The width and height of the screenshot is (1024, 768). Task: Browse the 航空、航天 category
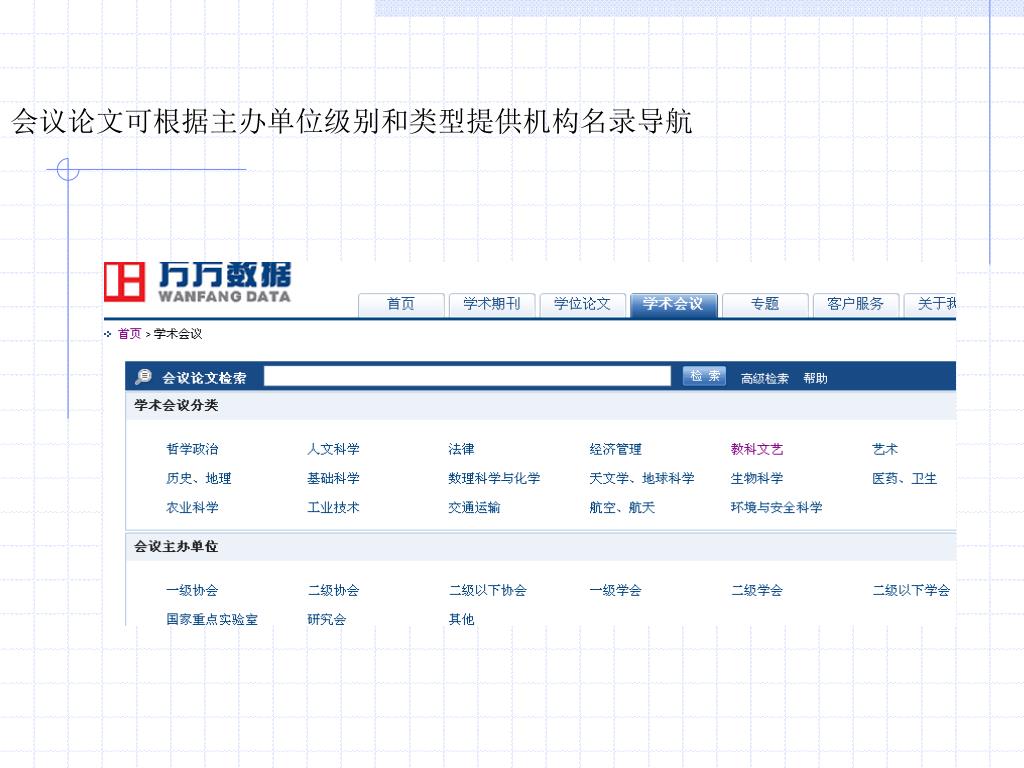[x=622, y=507]
